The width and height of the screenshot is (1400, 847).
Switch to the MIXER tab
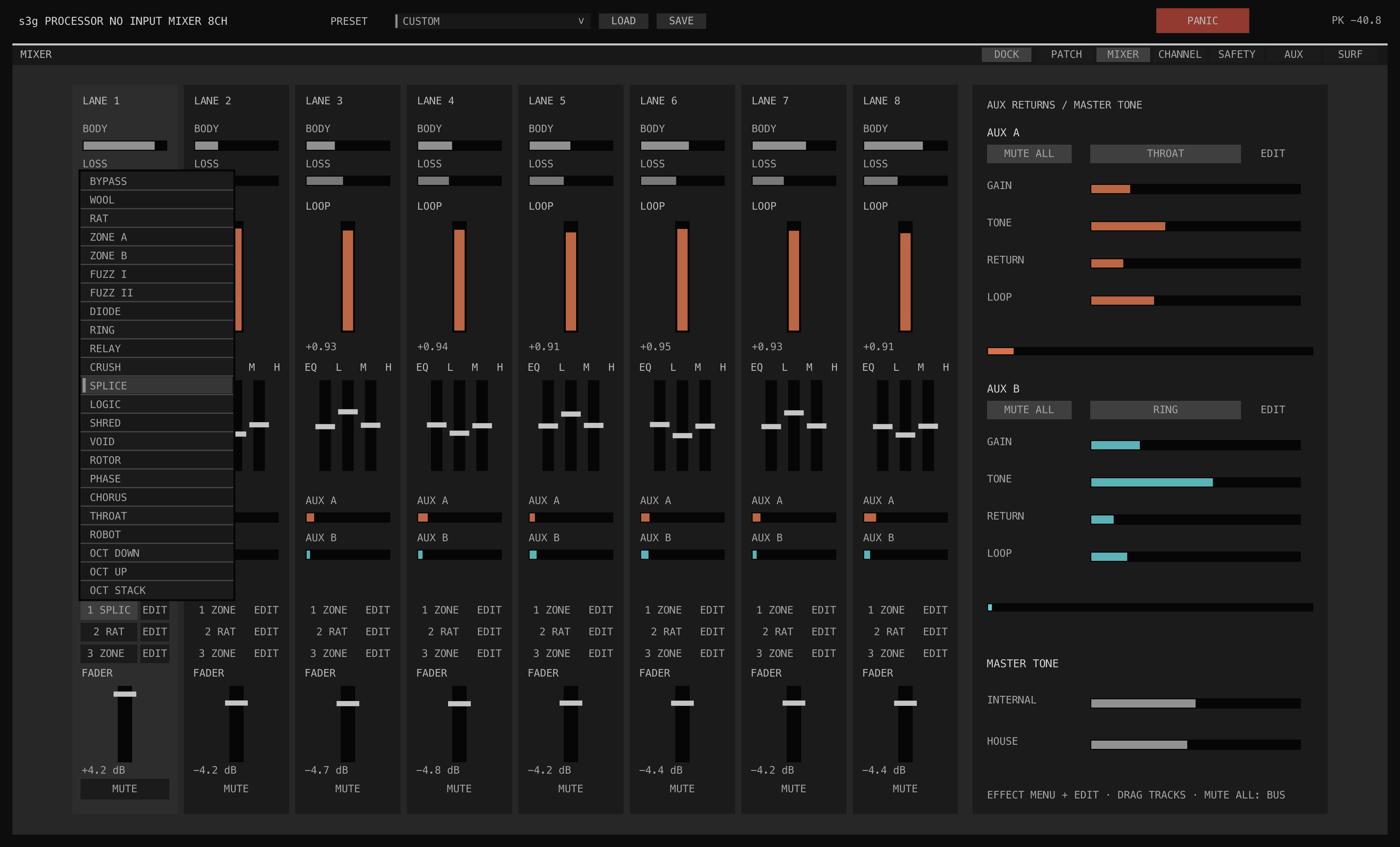pos(1123,54)
